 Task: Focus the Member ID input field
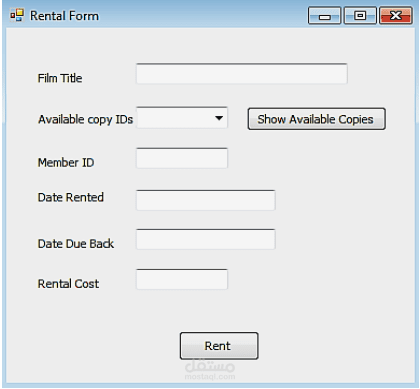(x=182, y=158)
